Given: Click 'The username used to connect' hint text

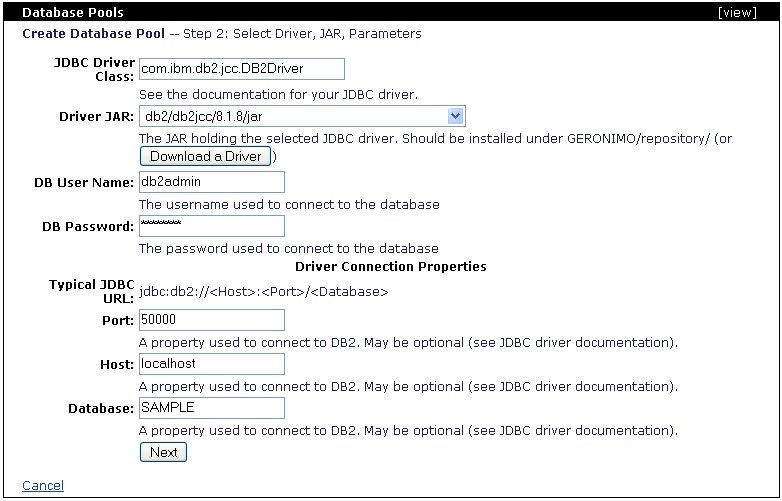Looking at the screenshot, I should pos(289,204).
